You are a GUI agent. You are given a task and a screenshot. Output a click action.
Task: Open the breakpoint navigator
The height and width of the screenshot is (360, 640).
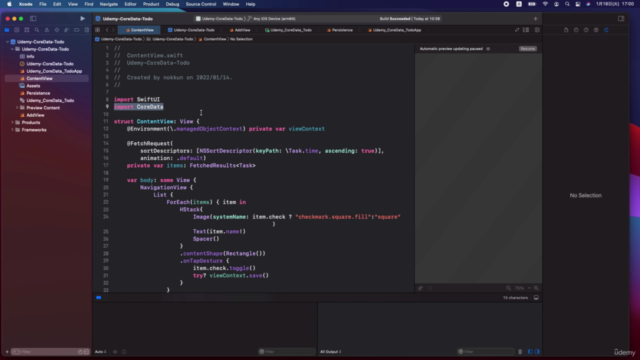coord(76,30)
